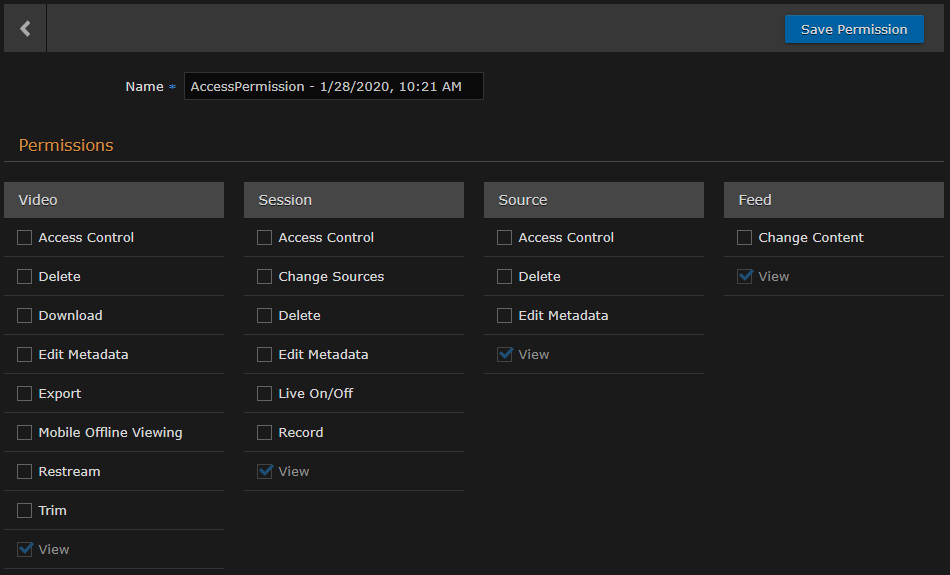Viewport: 950px width, 575px height.
Task: Toggle the Video Download checkbox
Action: point(25,316)
